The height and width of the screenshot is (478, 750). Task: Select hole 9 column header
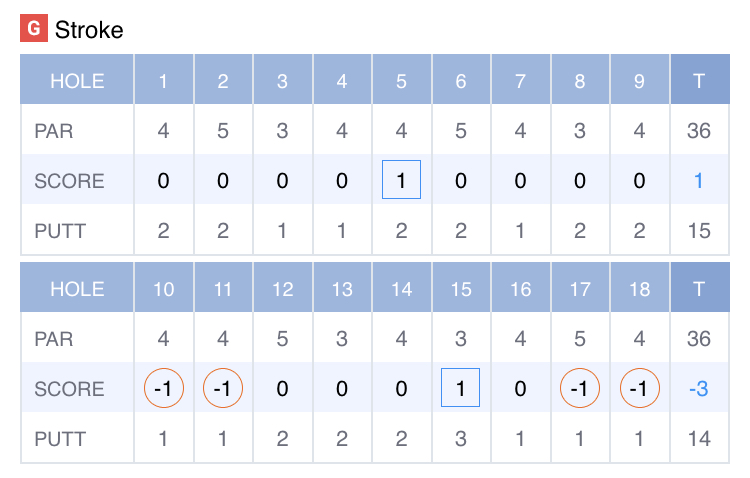coord(640,81)
